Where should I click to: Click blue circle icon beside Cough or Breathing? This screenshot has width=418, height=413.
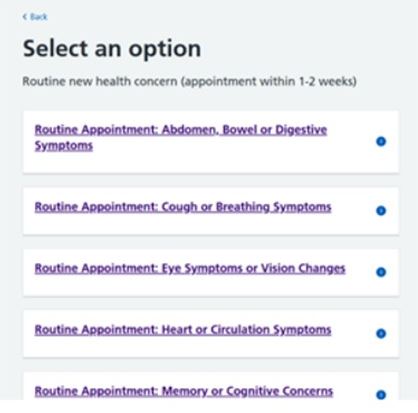click(381, 211)
